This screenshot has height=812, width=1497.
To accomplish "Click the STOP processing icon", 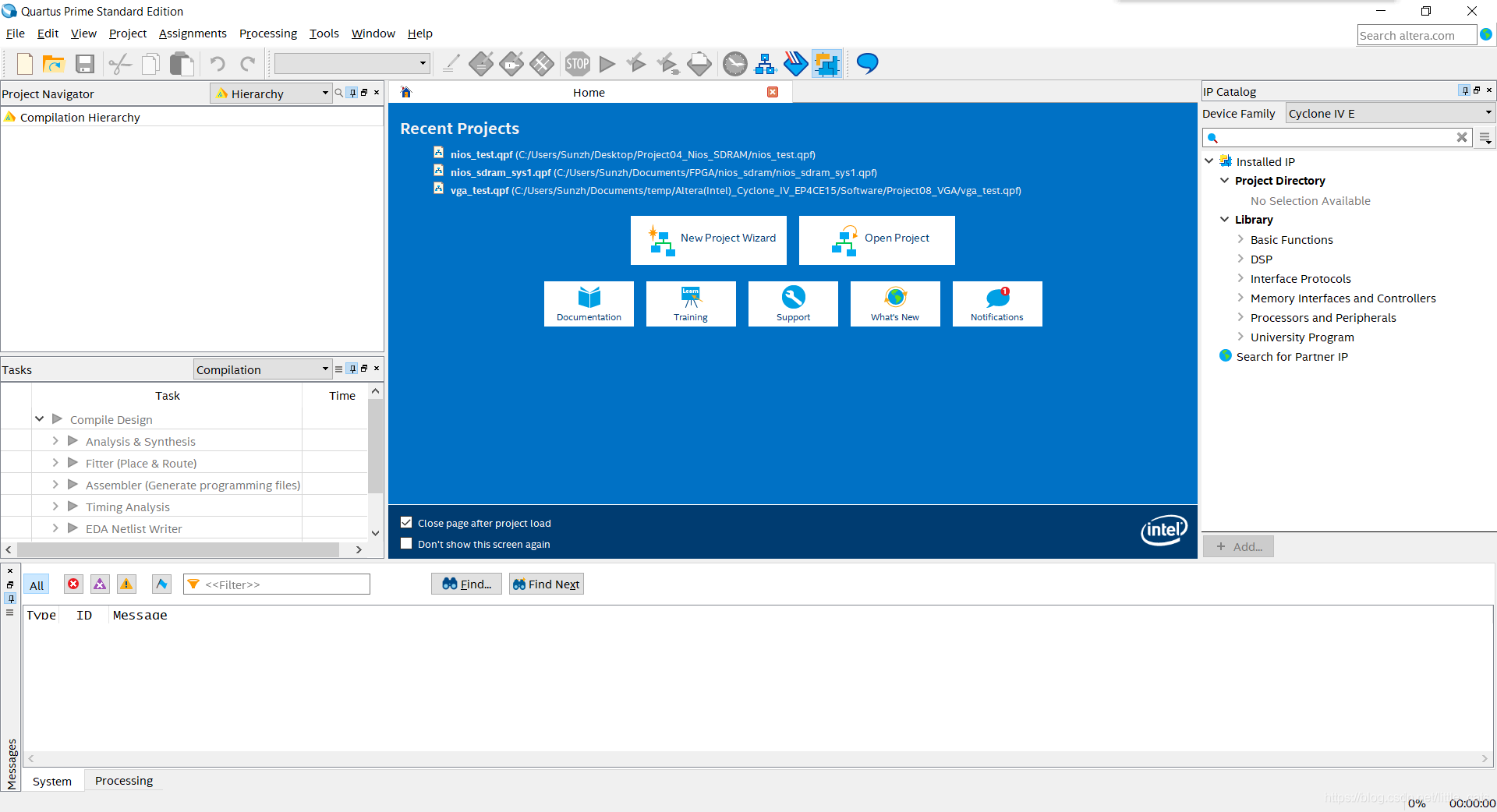I will click(578, 64).
